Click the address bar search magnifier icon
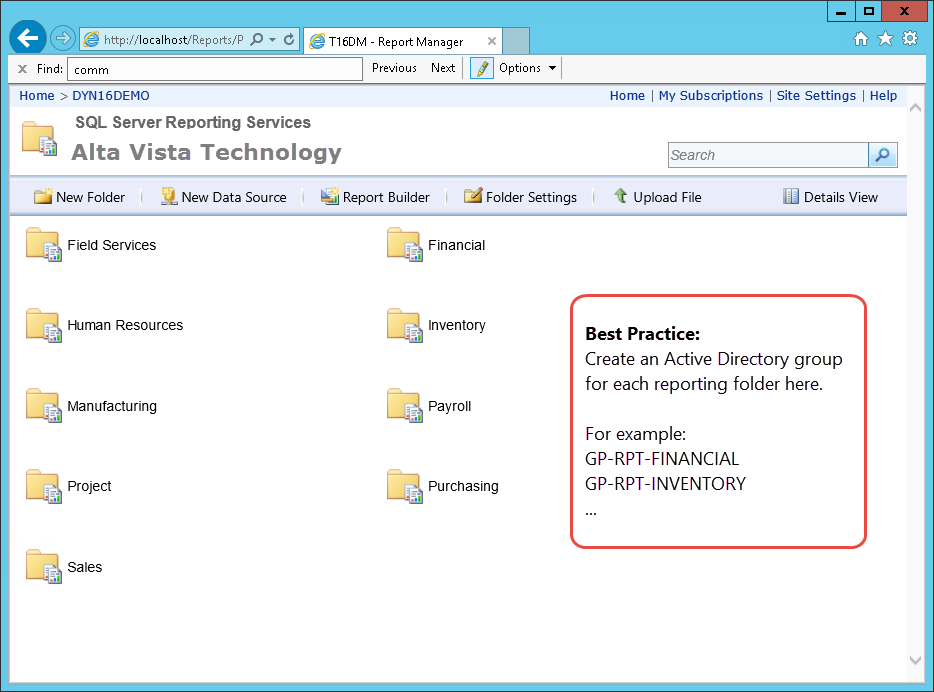Viewport: 934px width, 692px height. [x=257, y=39]
